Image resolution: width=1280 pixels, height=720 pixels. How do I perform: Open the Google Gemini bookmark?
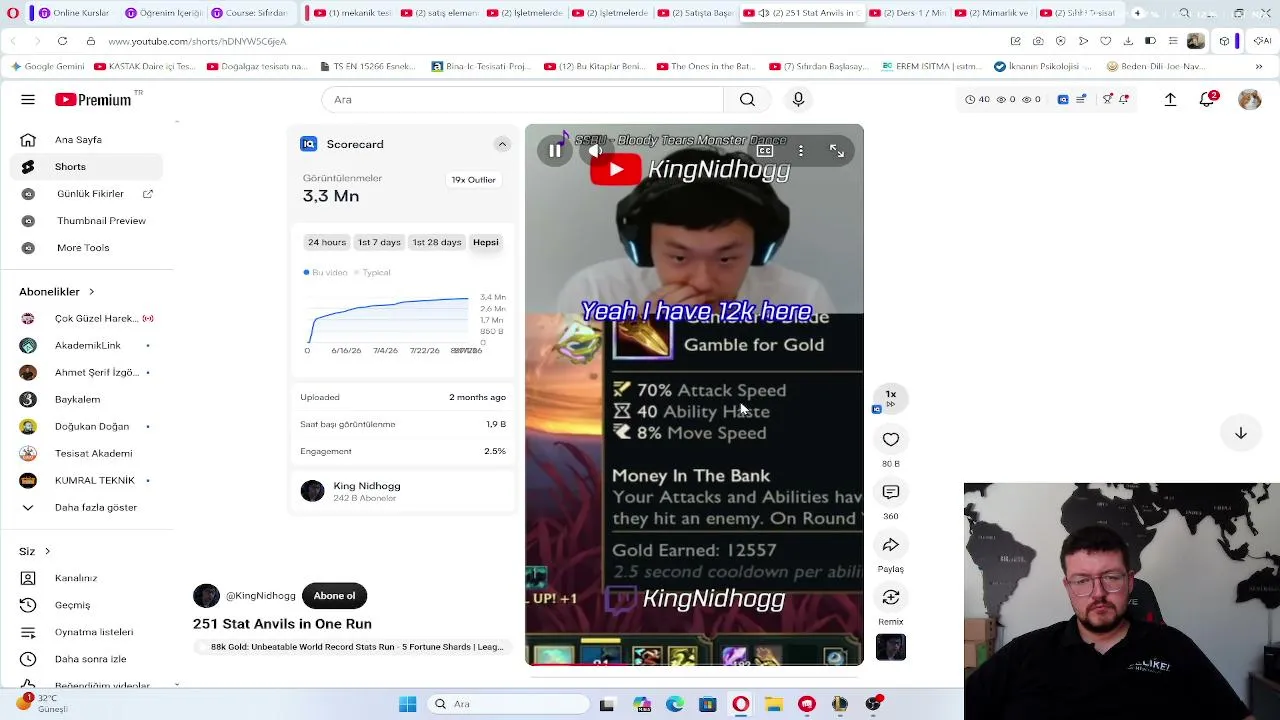point(47,67)
